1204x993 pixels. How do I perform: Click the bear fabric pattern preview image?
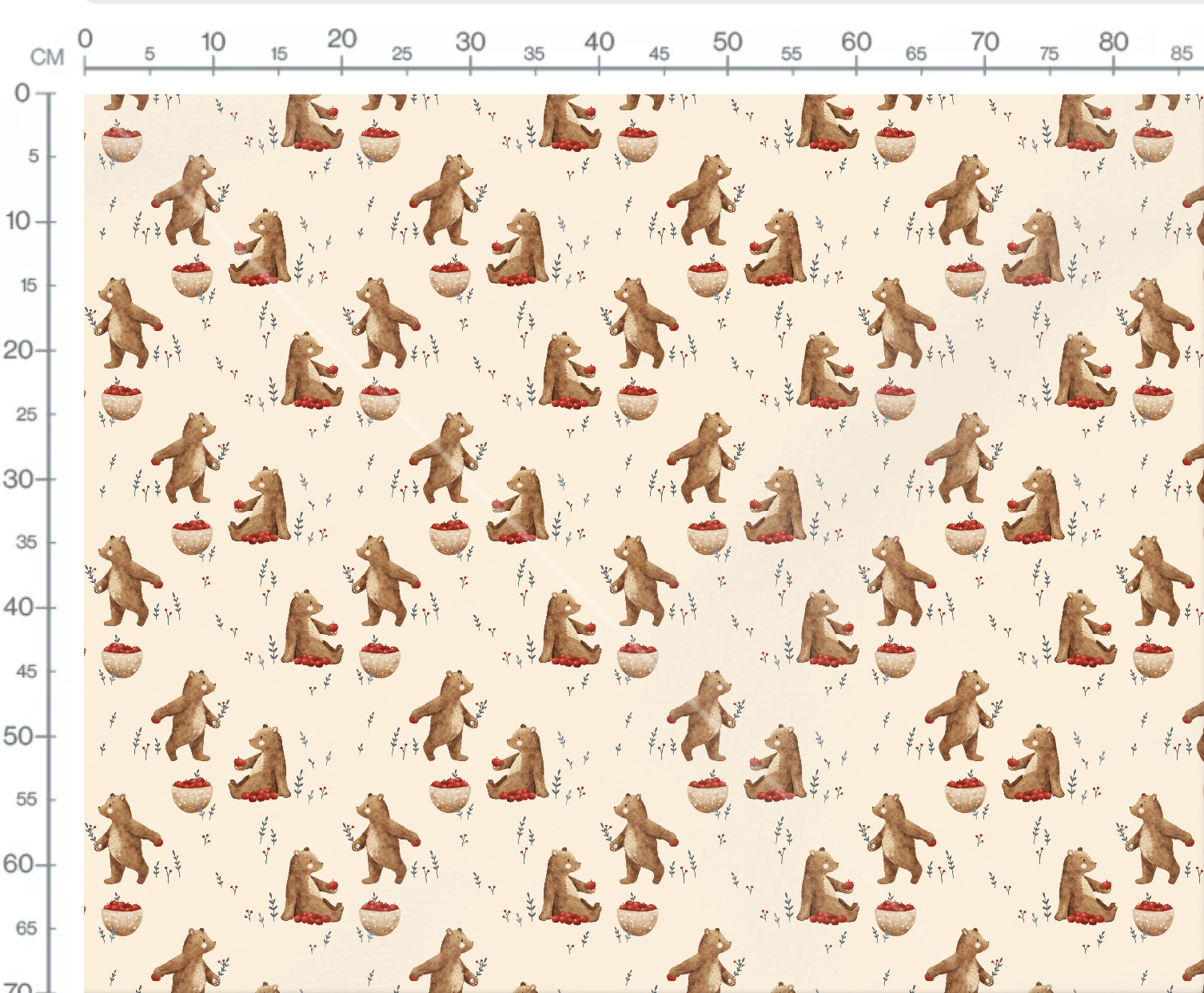tap(644, 544)
